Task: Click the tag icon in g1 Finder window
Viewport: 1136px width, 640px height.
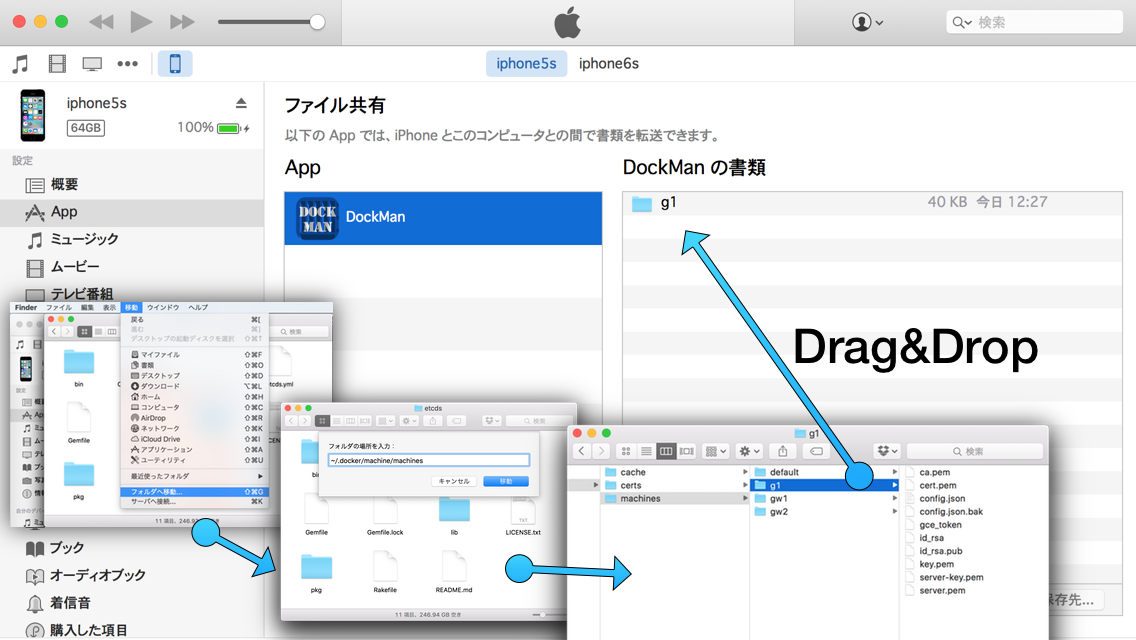Action: (x=816, y=452)
